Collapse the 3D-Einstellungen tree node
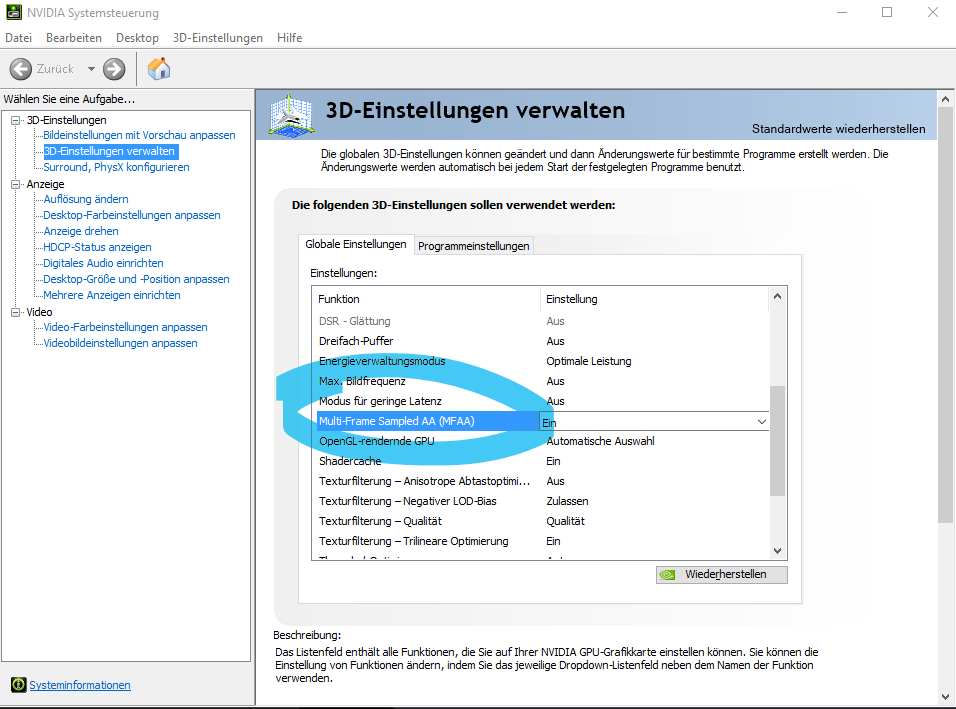Screen dimensions: 956x709 [16, 120]
